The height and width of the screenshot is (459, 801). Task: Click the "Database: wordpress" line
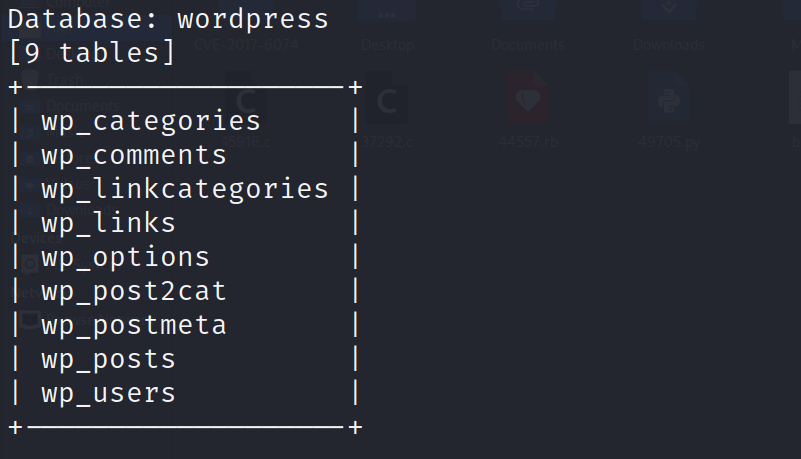coord(168,18)
